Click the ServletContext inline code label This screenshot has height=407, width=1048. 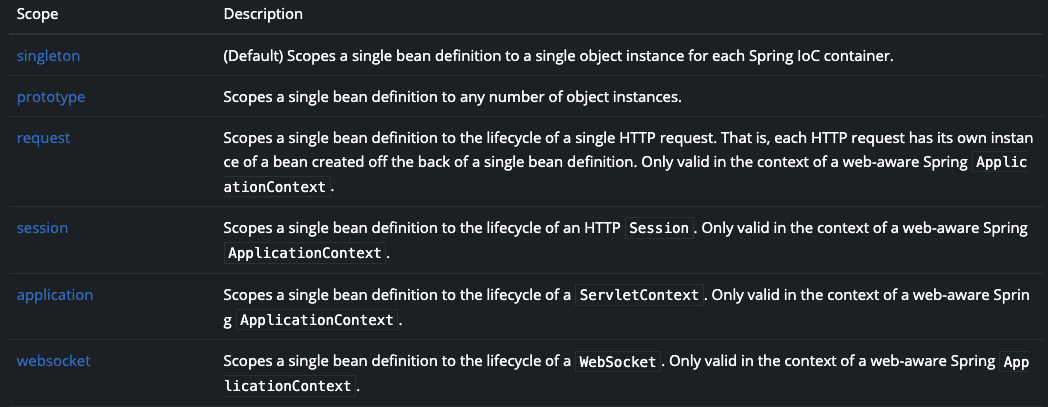coord(639,295)
